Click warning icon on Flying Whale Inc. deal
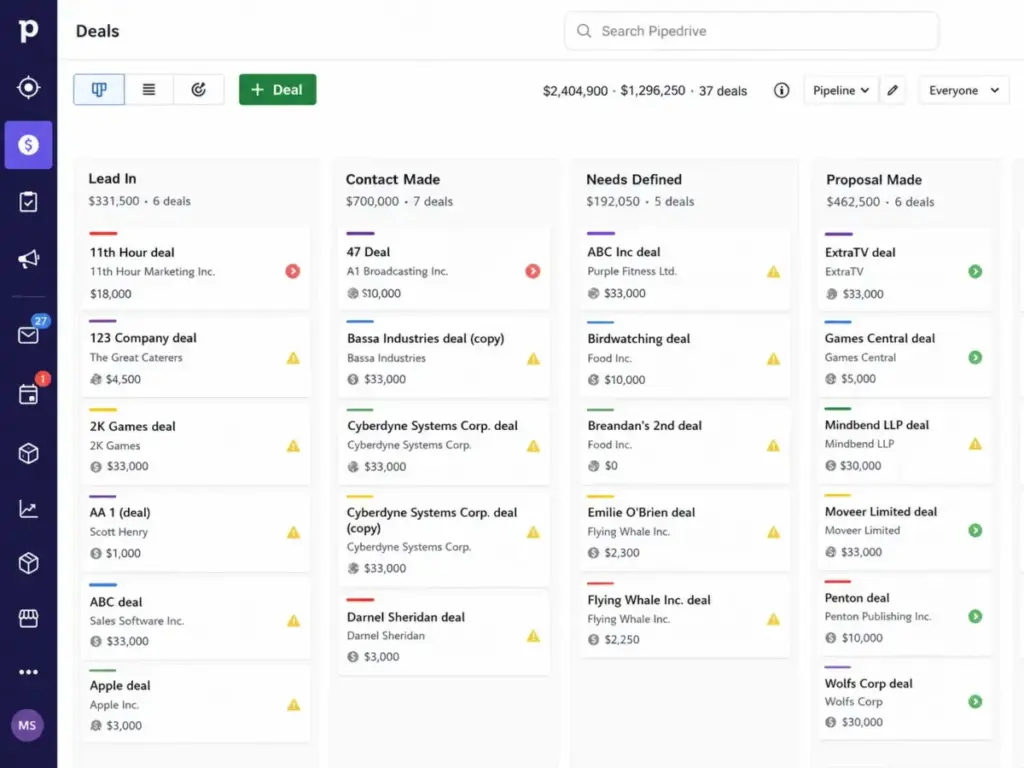Viewport: 1024px width, 768px height. [x=773, y=619]
